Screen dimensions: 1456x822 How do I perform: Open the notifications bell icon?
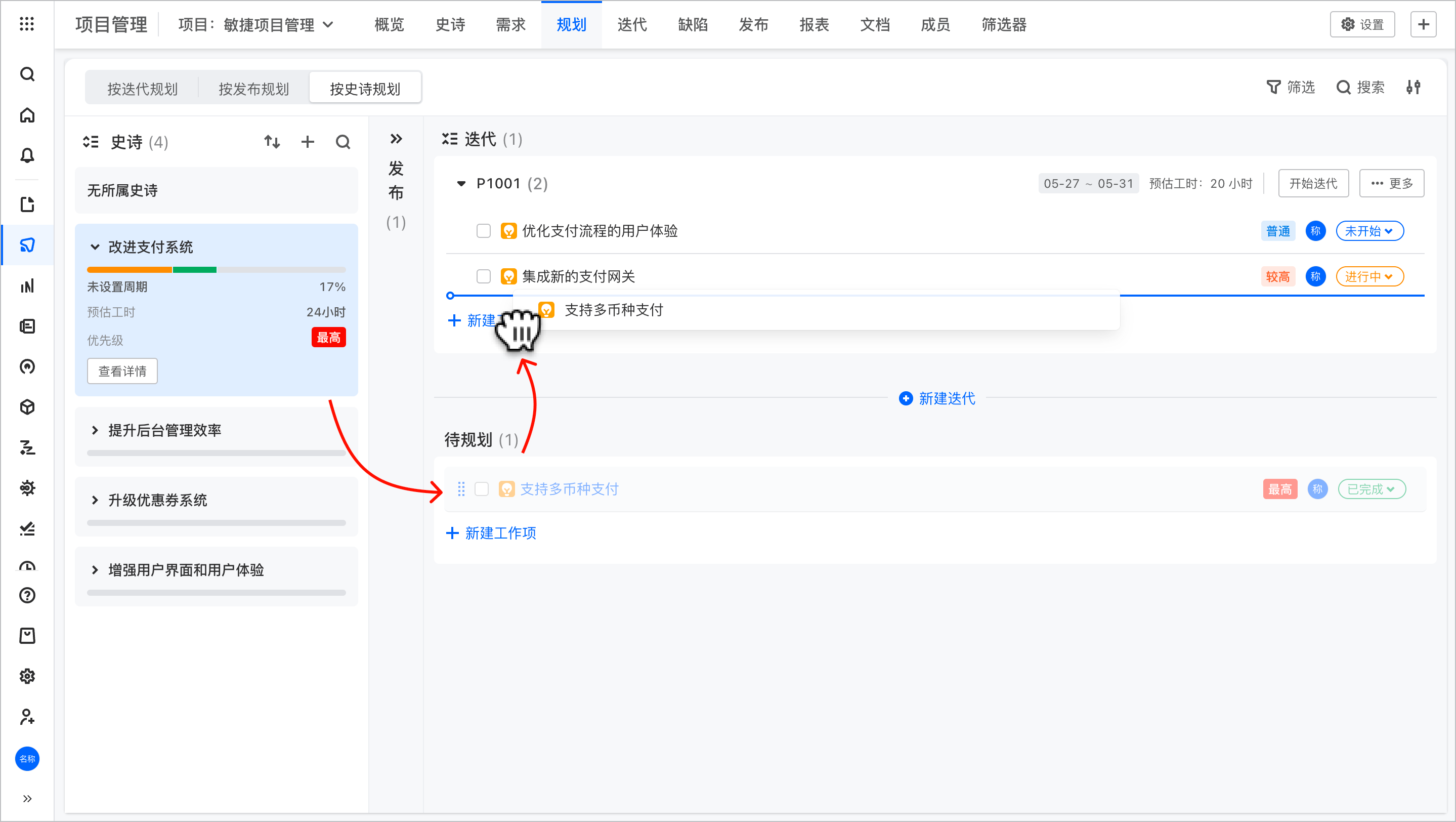(x=27, y=155)
